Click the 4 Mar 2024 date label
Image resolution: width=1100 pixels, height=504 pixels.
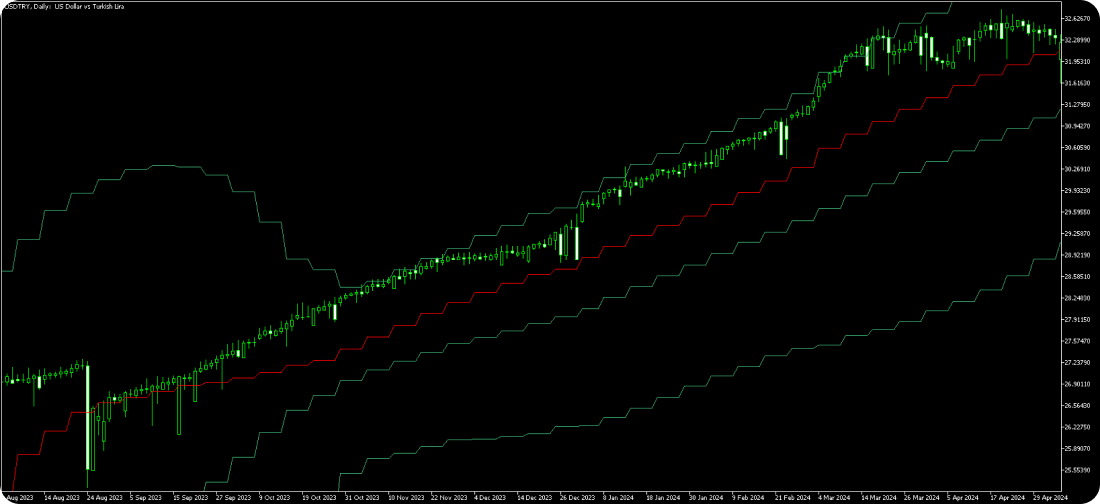pos(833,496)
